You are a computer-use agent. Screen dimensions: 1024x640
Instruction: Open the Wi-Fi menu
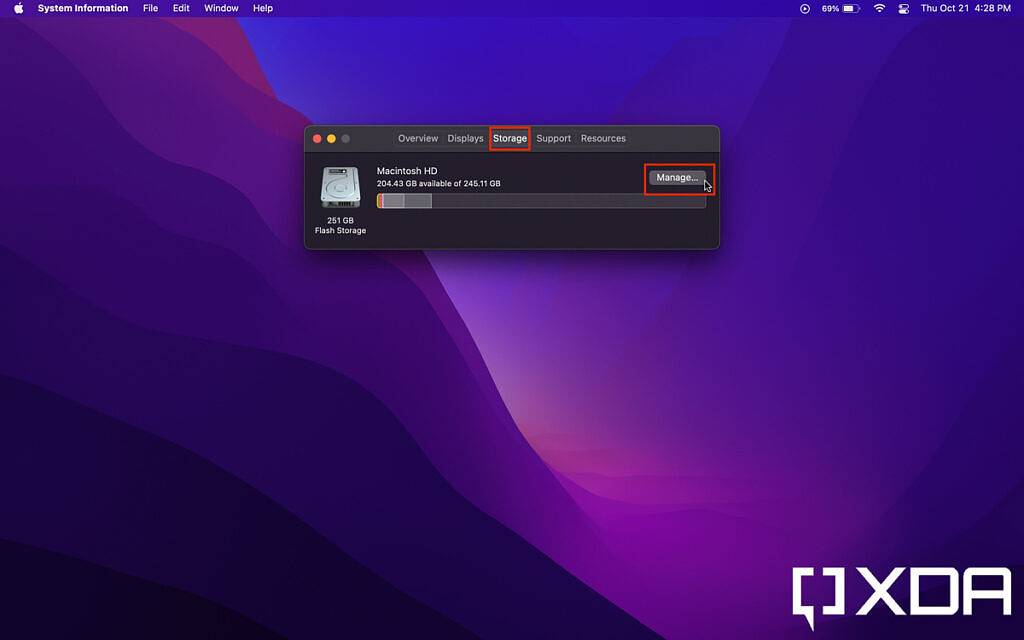point(878,8)
